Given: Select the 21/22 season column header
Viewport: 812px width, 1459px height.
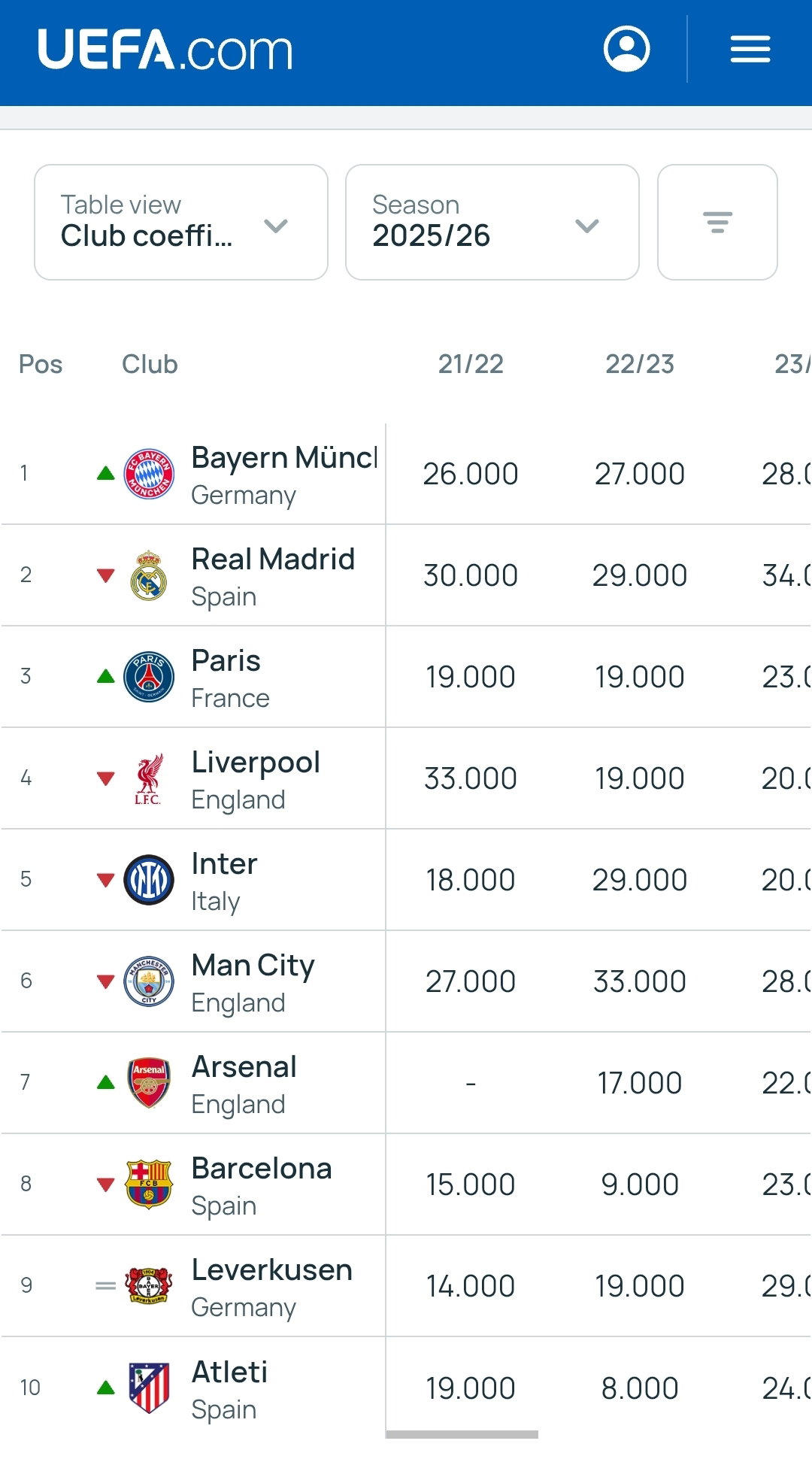Looking at the screenshot, I should 471,364.
